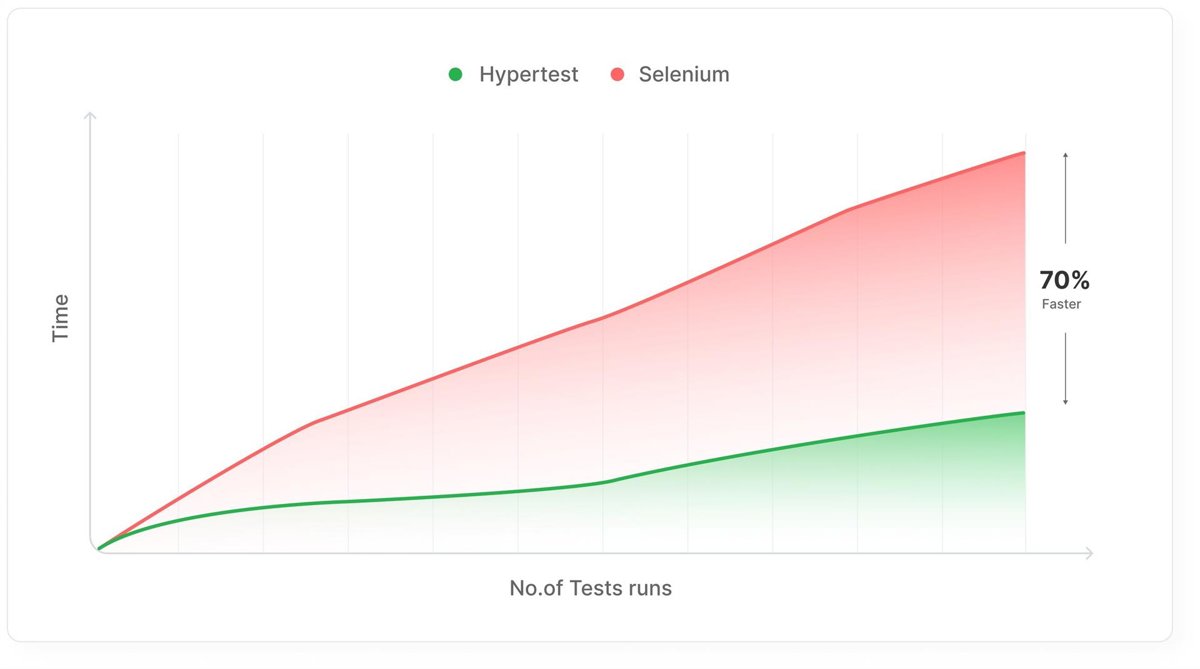Click the bold 70% text

(1064, 281)
